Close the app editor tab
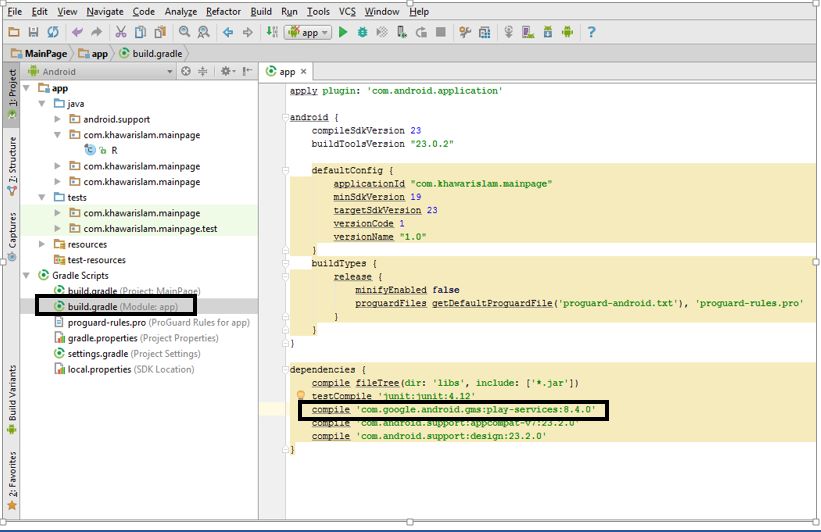Screen dimensions: 821x532 [304, 72]
